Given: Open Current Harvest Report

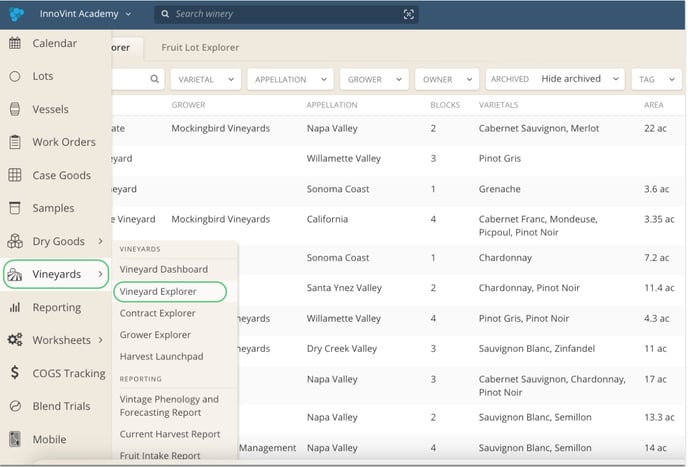Looking at the screenshot, I should [170, 434].
